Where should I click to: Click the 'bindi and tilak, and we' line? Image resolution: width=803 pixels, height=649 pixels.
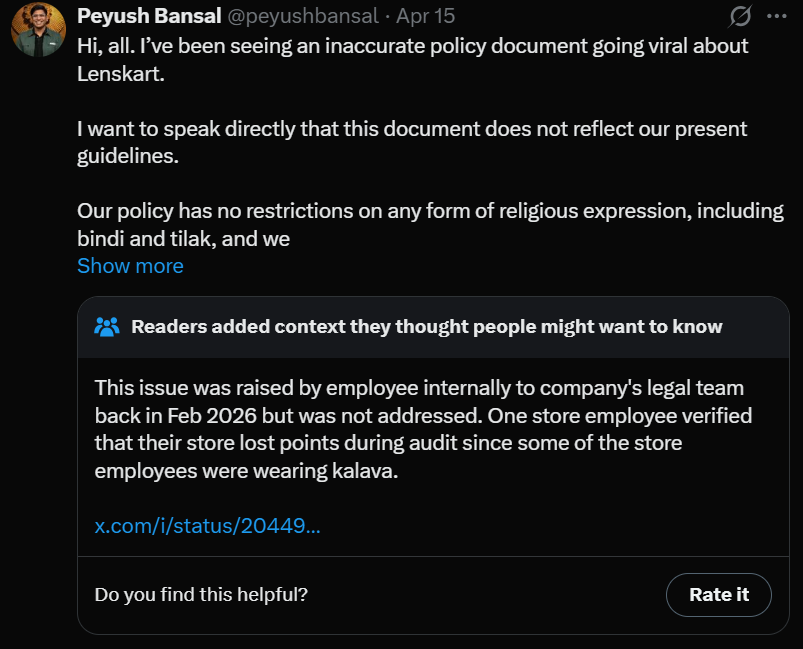click(x=183, y=239)
